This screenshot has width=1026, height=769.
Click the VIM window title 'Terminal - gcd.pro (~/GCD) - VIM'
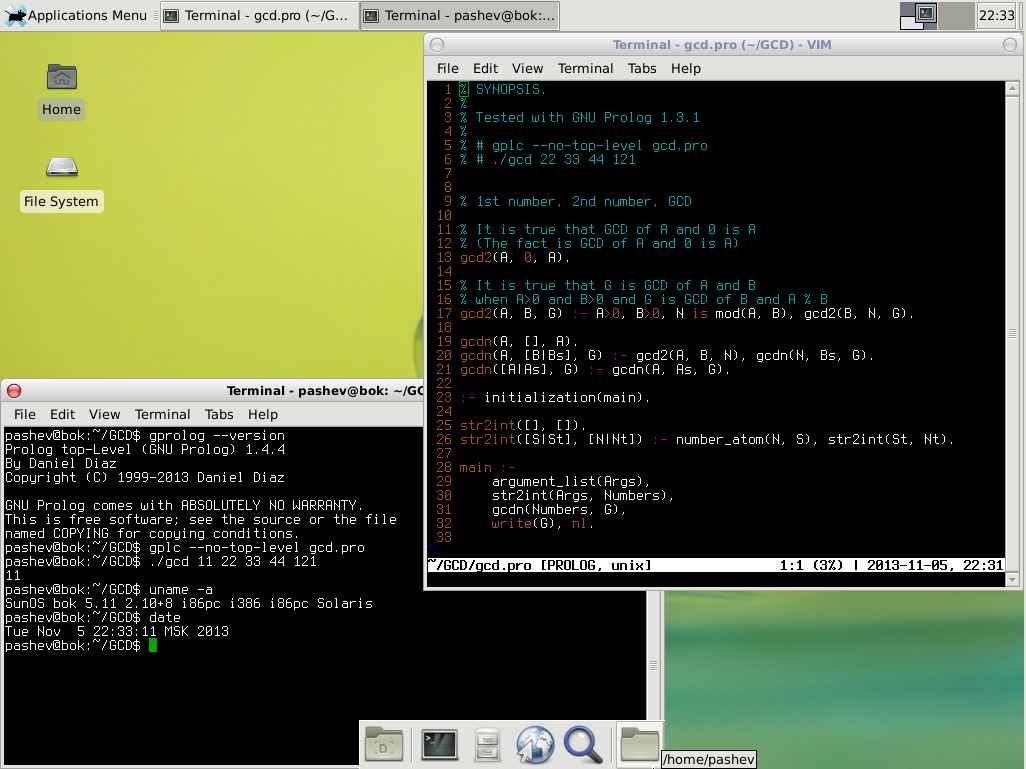(x=722, y=45)
